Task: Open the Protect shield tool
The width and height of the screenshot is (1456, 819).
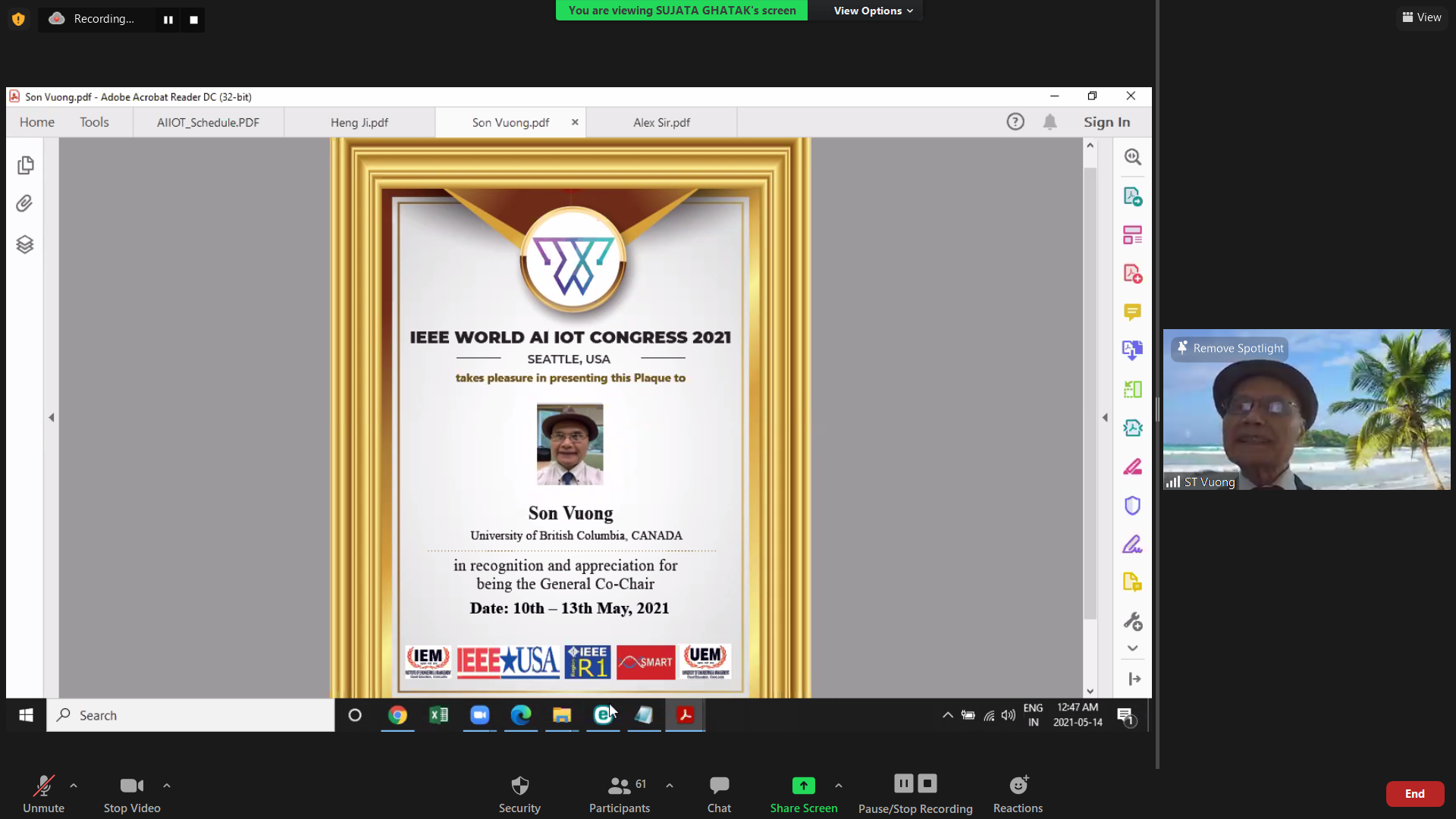Action: click(x=1132, y=505)
